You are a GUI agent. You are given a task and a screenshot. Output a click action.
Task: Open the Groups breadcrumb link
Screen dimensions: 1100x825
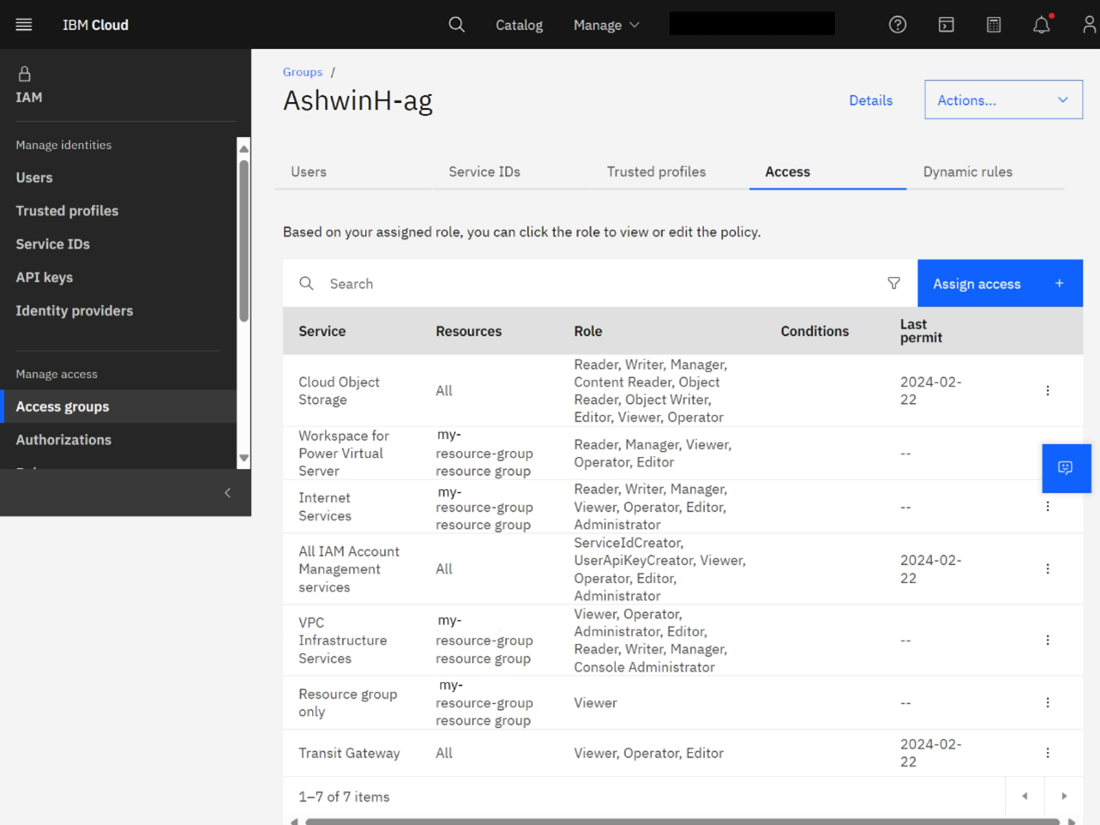tap(302, 71)
